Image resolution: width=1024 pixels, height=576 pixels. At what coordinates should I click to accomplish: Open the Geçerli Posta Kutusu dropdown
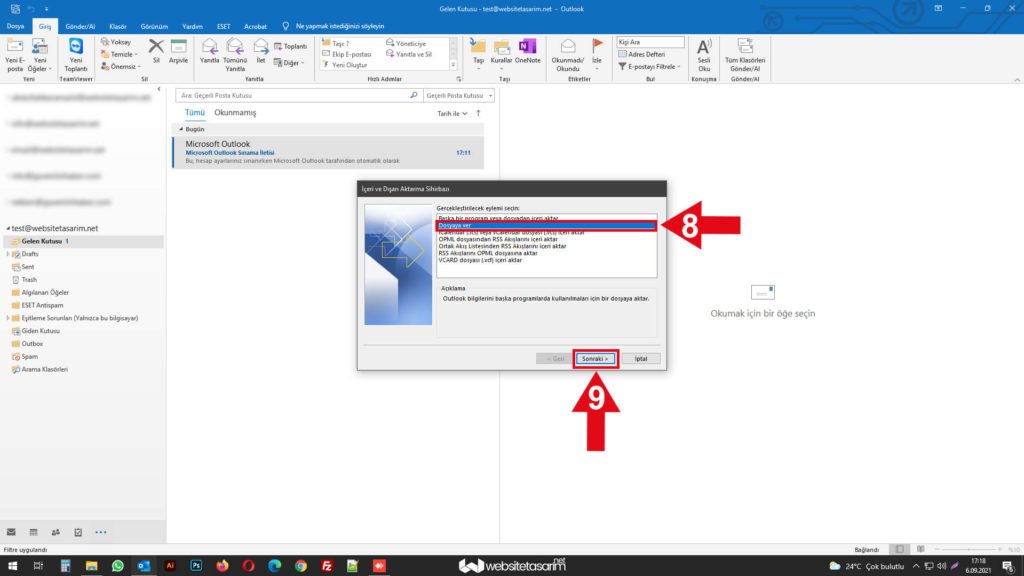click(x=458, y=95)
